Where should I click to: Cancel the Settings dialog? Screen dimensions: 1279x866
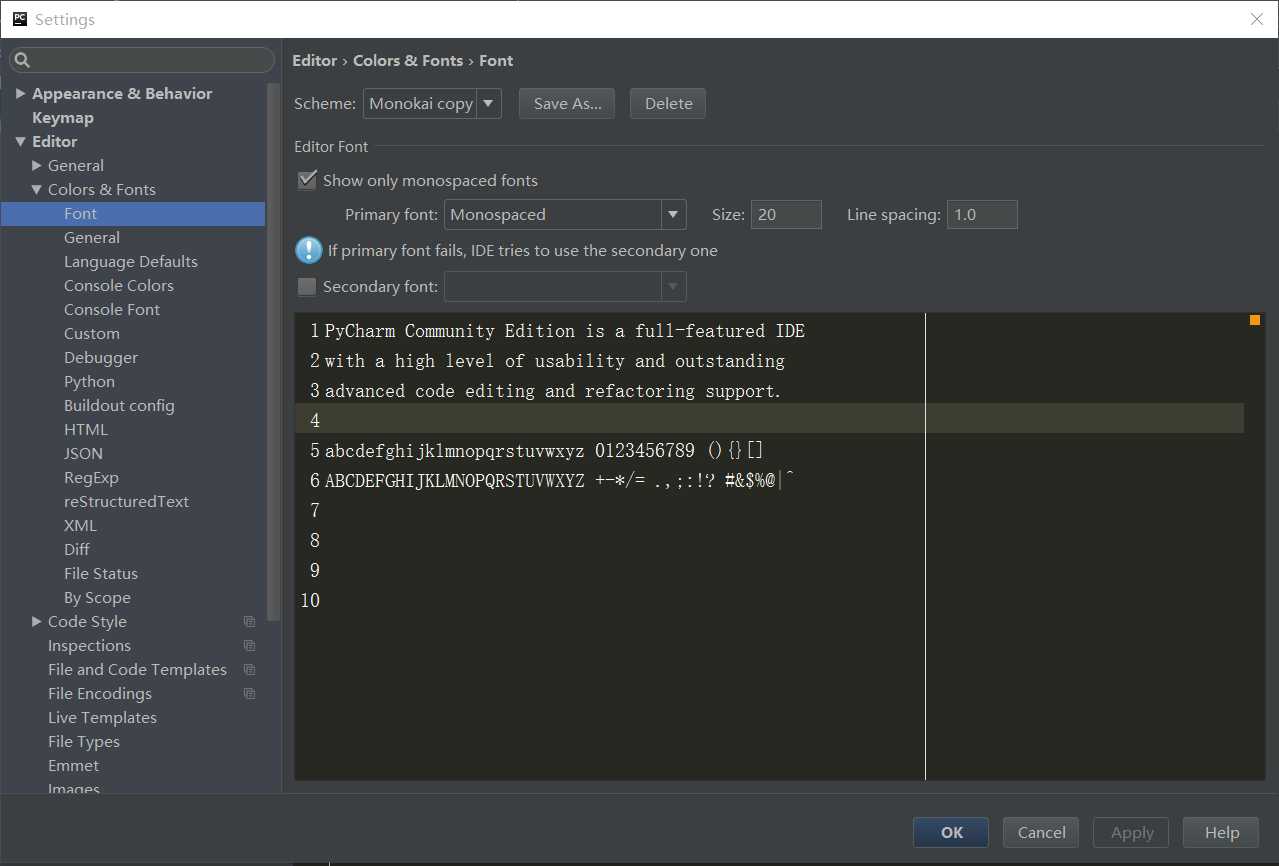pos(1041,832)
